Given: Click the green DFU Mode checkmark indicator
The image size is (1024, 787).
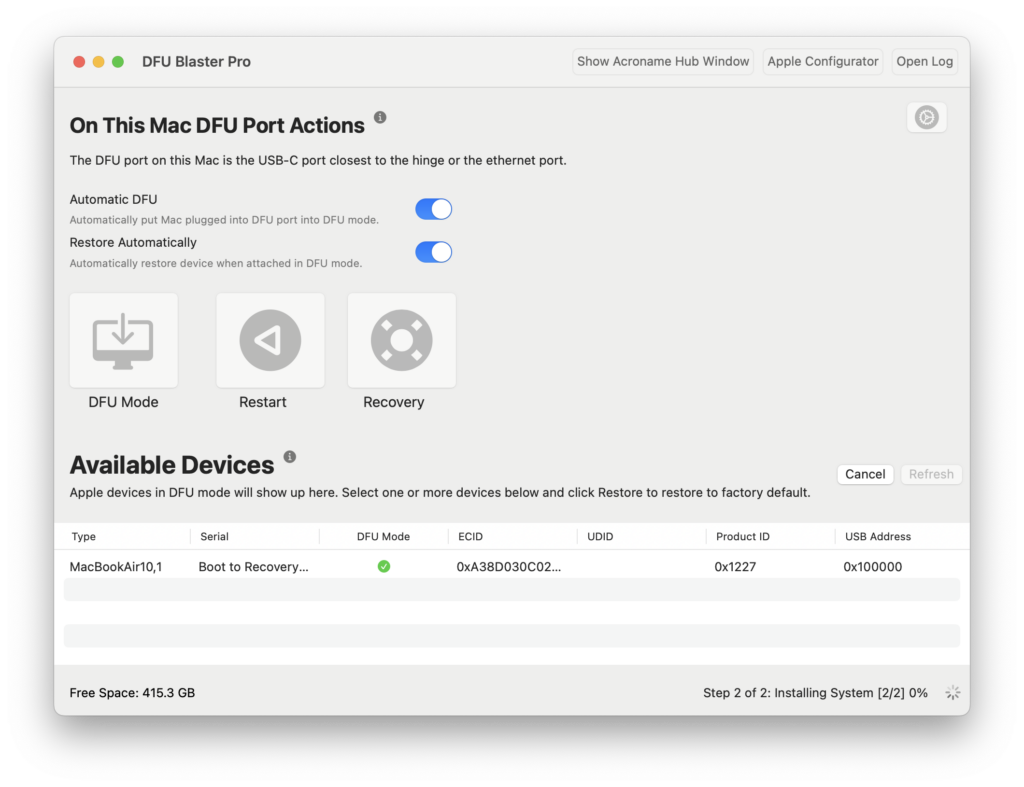Looking at the screenshot, I should tap(384, 566).
